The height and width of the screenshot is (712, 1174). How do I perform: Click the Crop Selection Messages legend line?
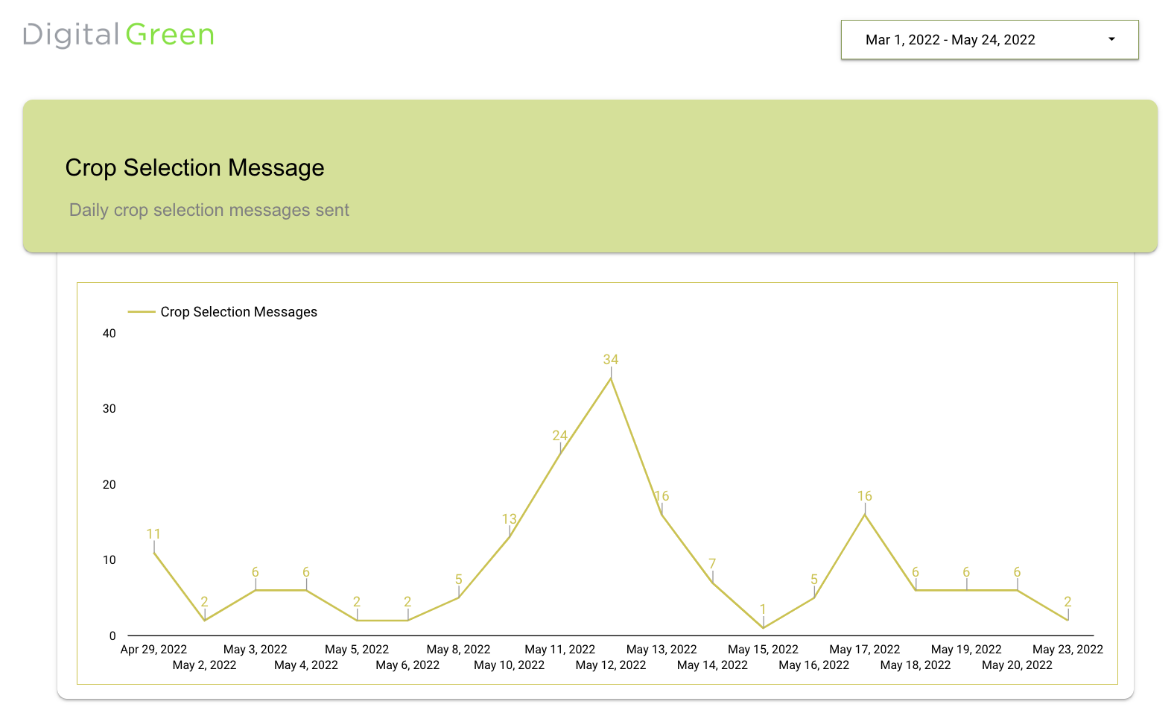click(141, 312)
